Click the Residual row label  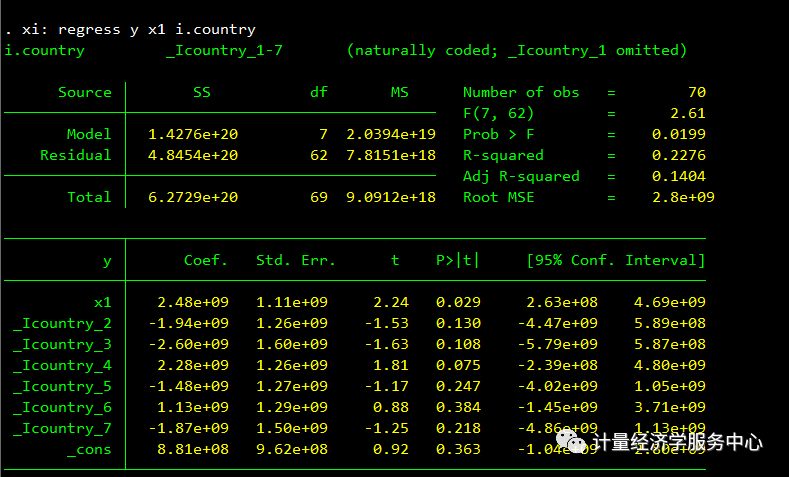[x=76, y=155]
